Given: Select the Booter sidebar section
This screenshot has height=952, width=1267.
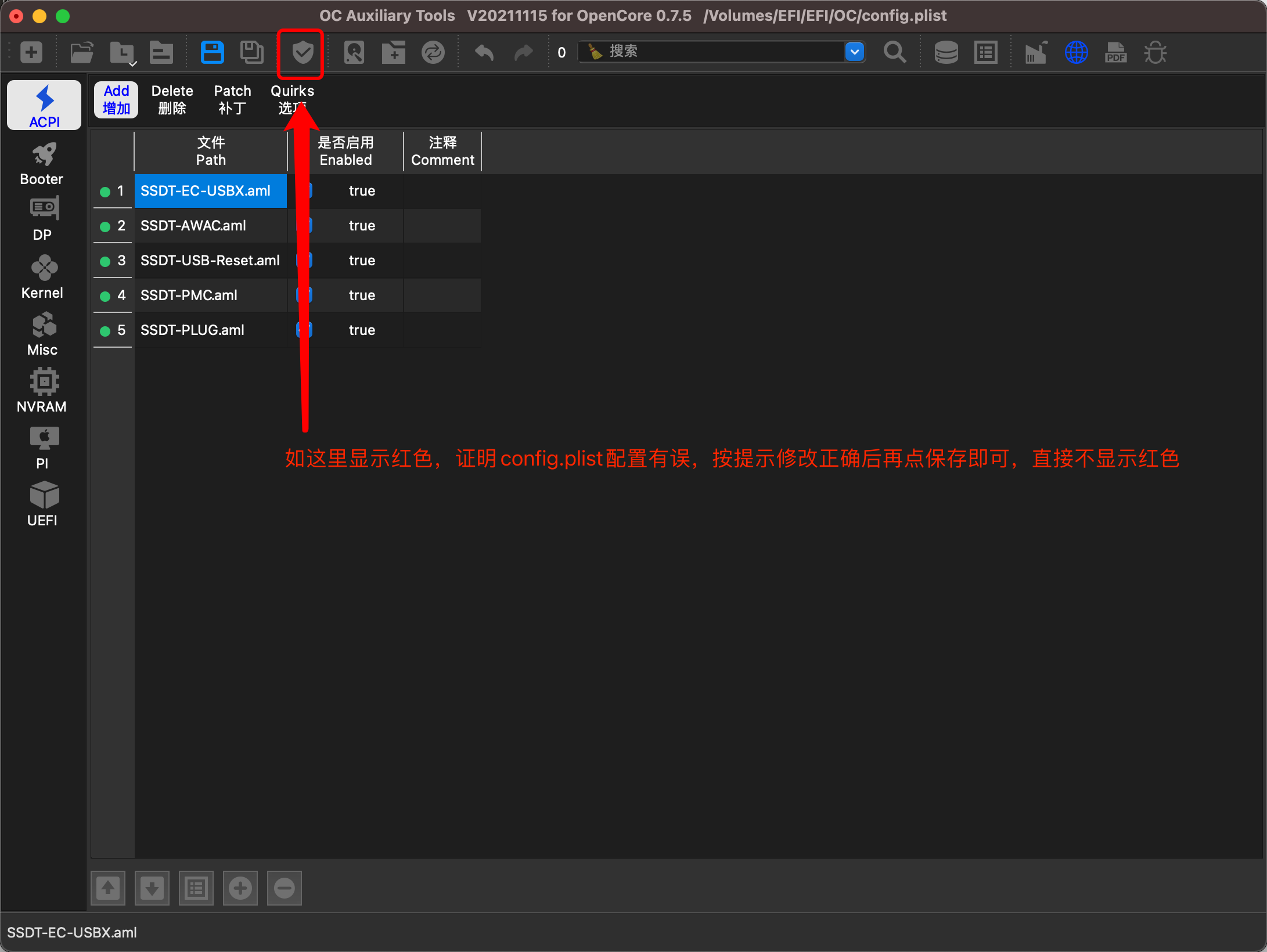Looking at the screenshot, I should pyautogui.click(x=42, y=164).
